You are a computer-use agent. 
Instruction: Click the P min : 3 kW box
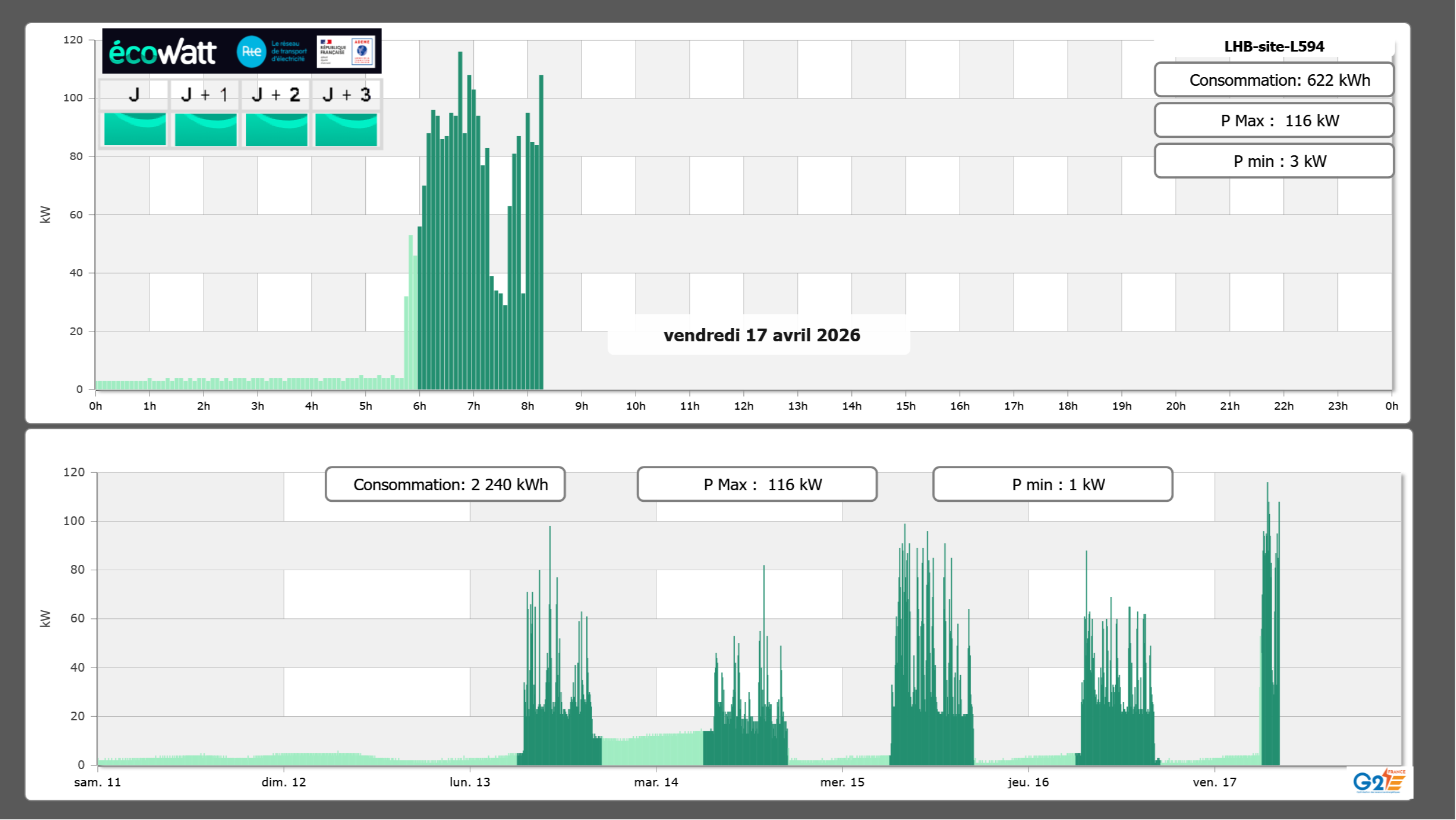pyautogui.click(x=1274, y=161)
